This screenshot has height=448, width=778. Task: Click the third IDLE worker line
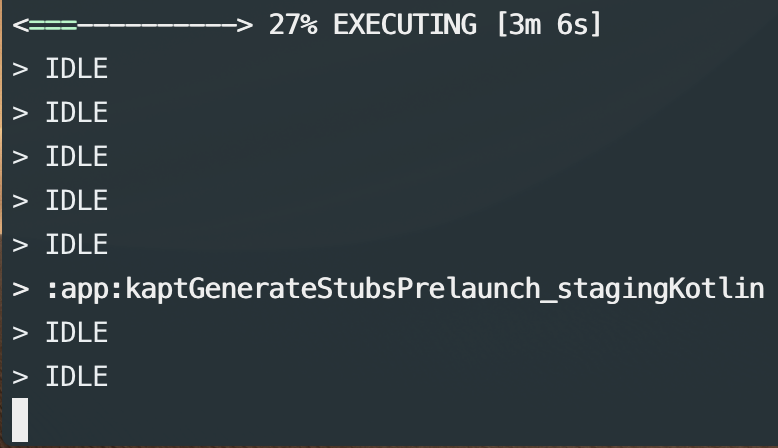coord(76,157)
